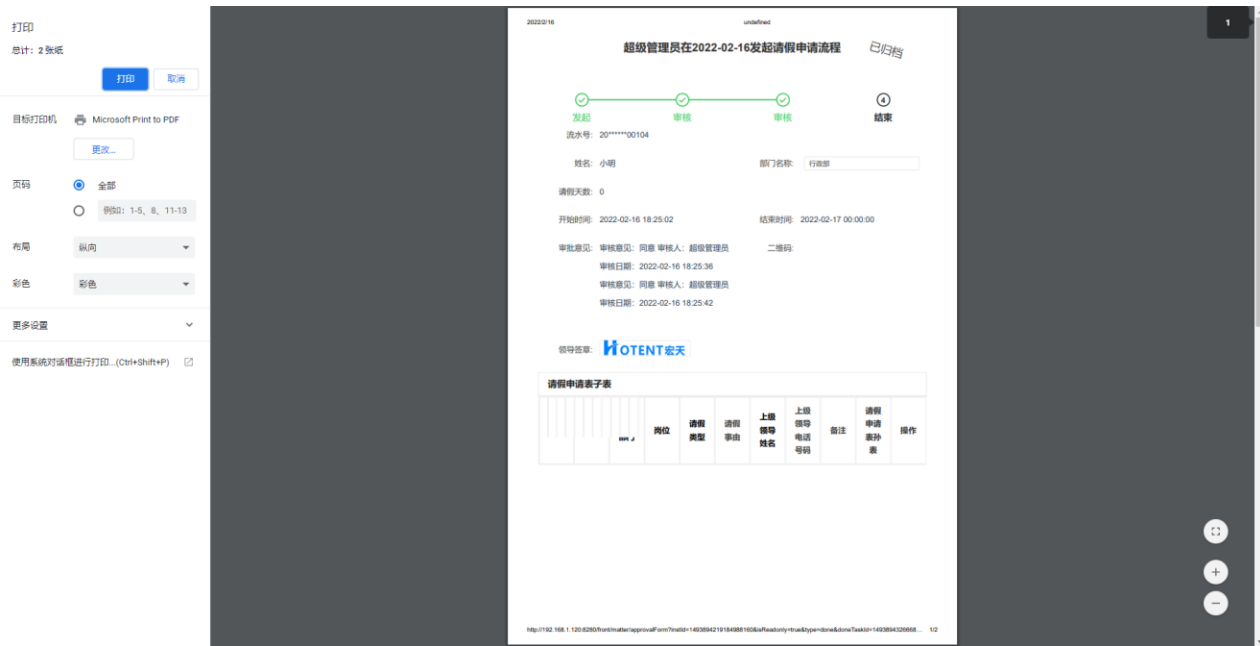This screenshot has height=646, width=1260.
Task: Click the 总计：2 张纸 summary text
Action: pos(38,50)
